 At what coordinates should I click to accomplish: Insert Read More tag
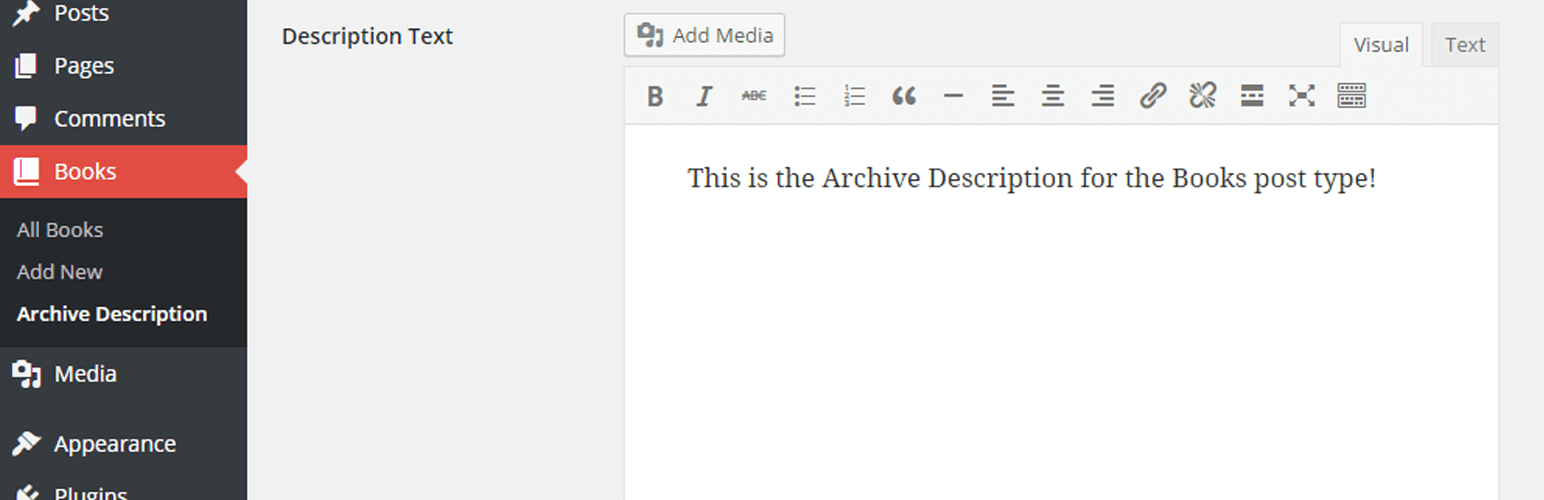click(x=1251, y=96)
